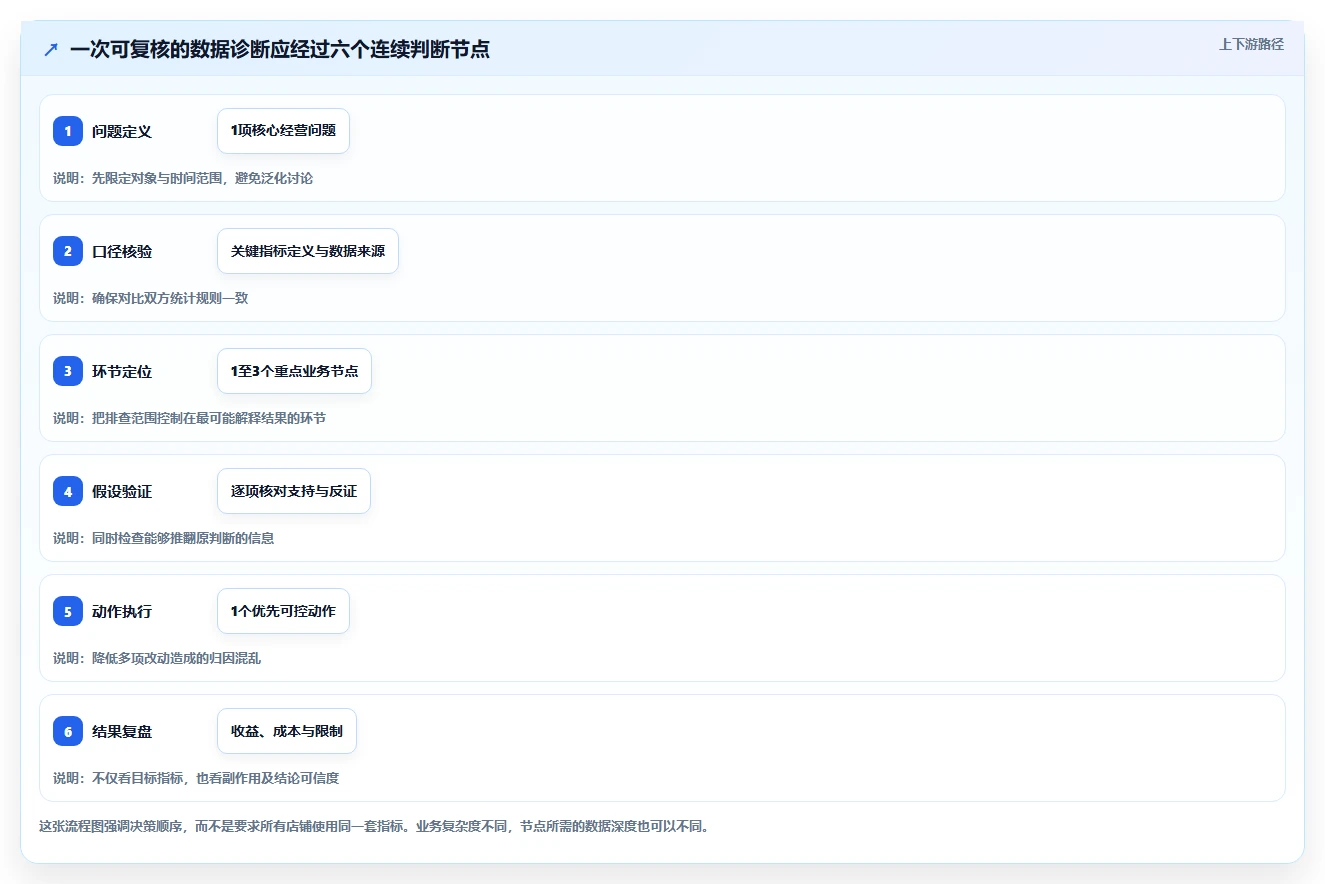Click the 1至3个重点业务节点 chip
Screen dimensions: 1325x884
tap(294, 371)
